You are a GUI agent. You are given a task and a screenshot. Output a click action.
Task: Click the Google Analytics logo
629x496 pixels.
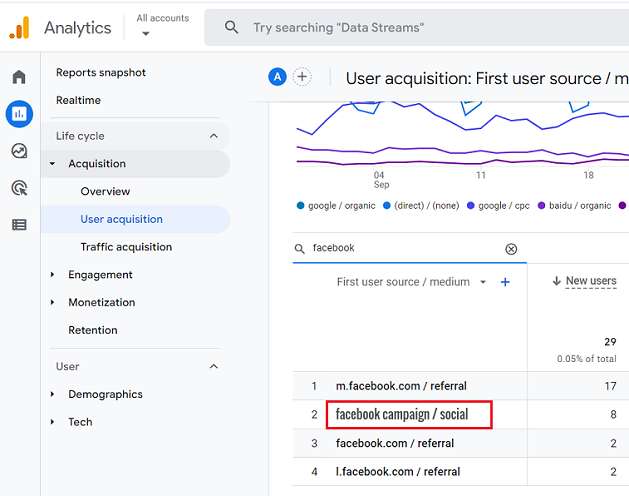20,28
